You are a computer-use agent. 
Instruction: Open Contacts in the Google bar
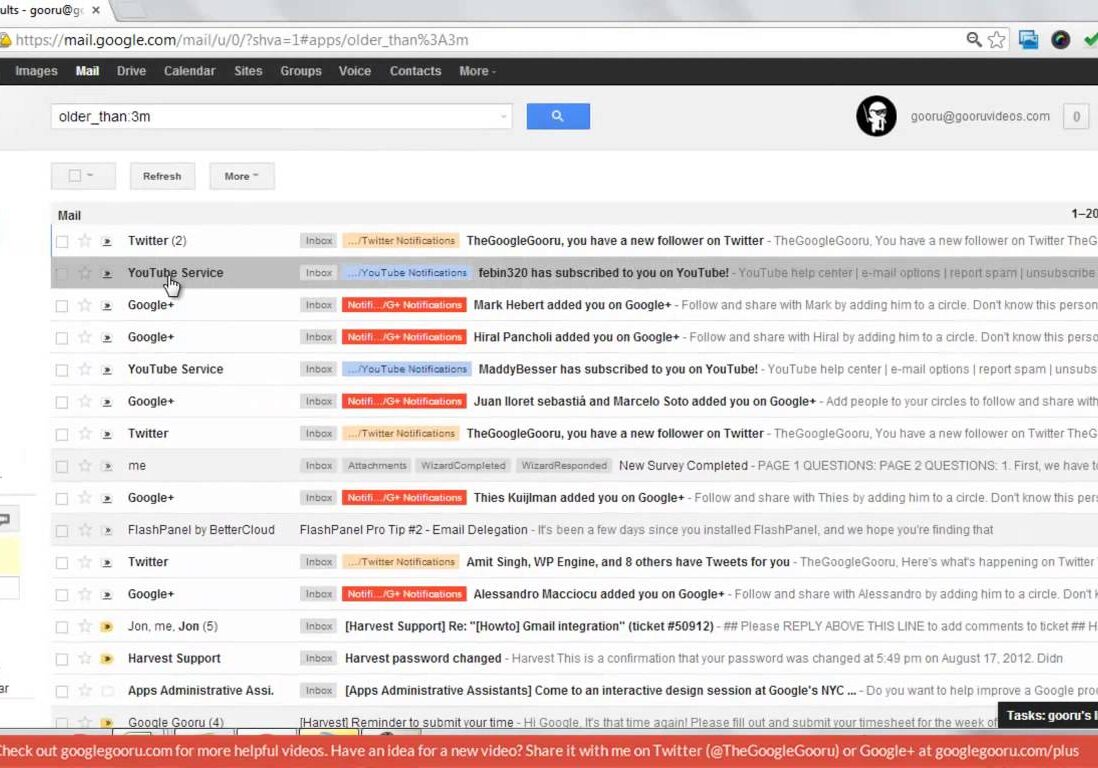415,71
